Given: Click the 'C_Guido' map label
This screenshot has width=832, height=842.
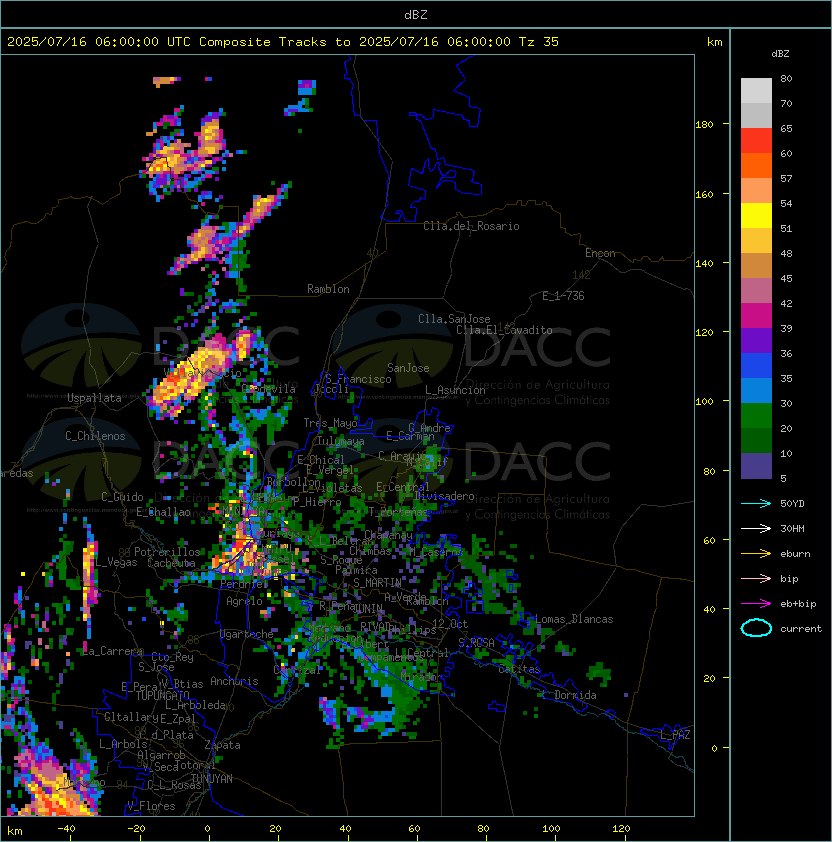Looking at the screenshot, I should 122,497.
